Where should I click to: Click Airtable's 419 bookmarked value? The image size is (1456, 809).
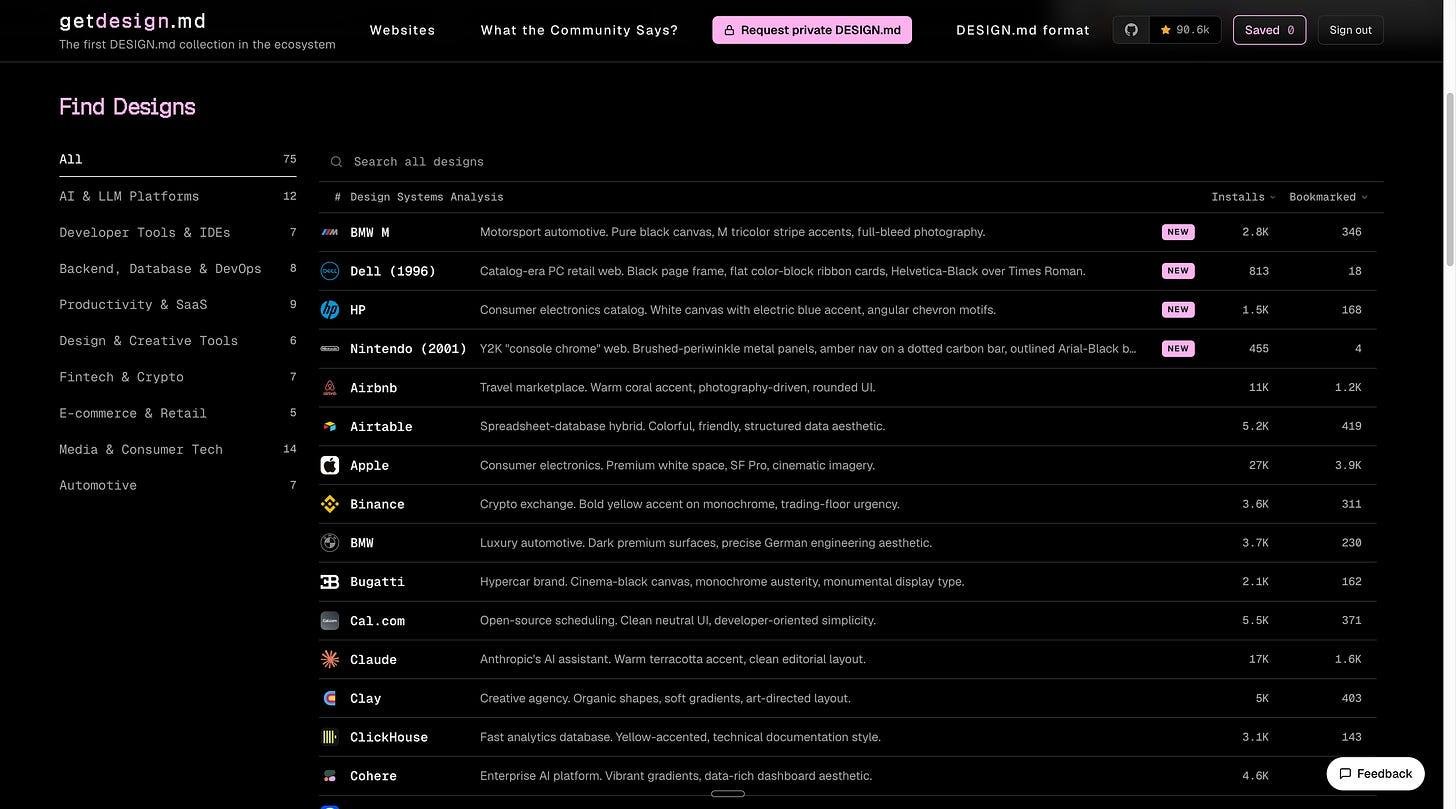[1351, 427]
